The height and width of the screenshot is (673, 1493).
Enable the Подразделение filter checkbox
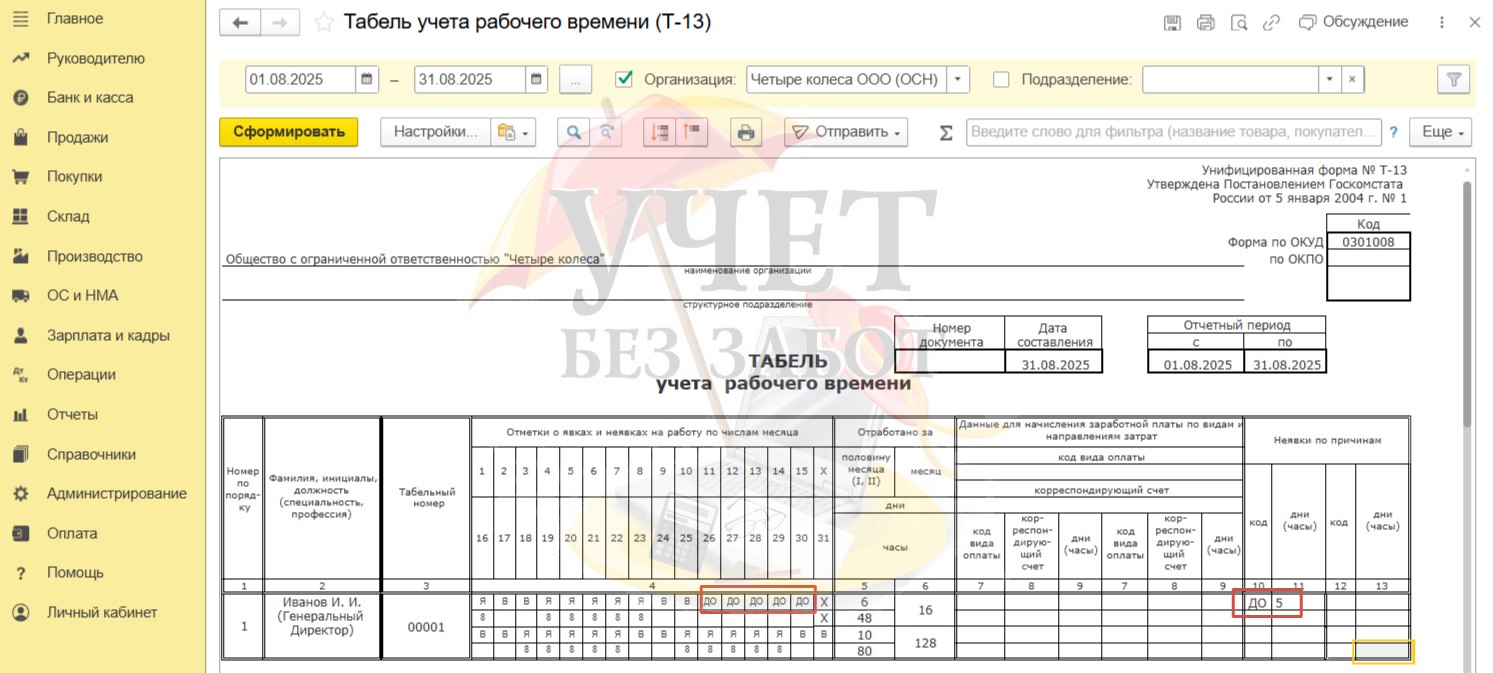tap(1001, 79)
